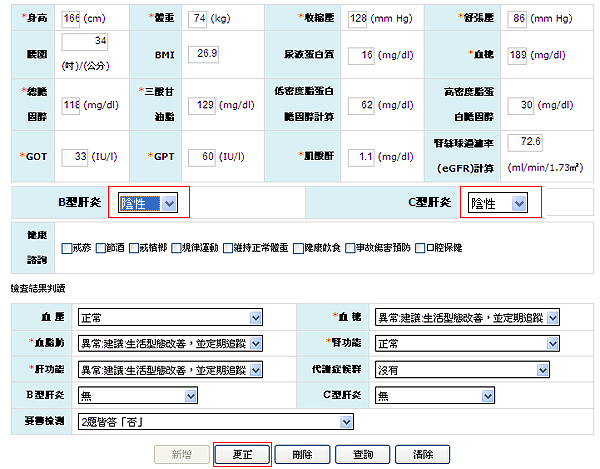Open the C型肝炎 dropdown showing 陰性

498,204
